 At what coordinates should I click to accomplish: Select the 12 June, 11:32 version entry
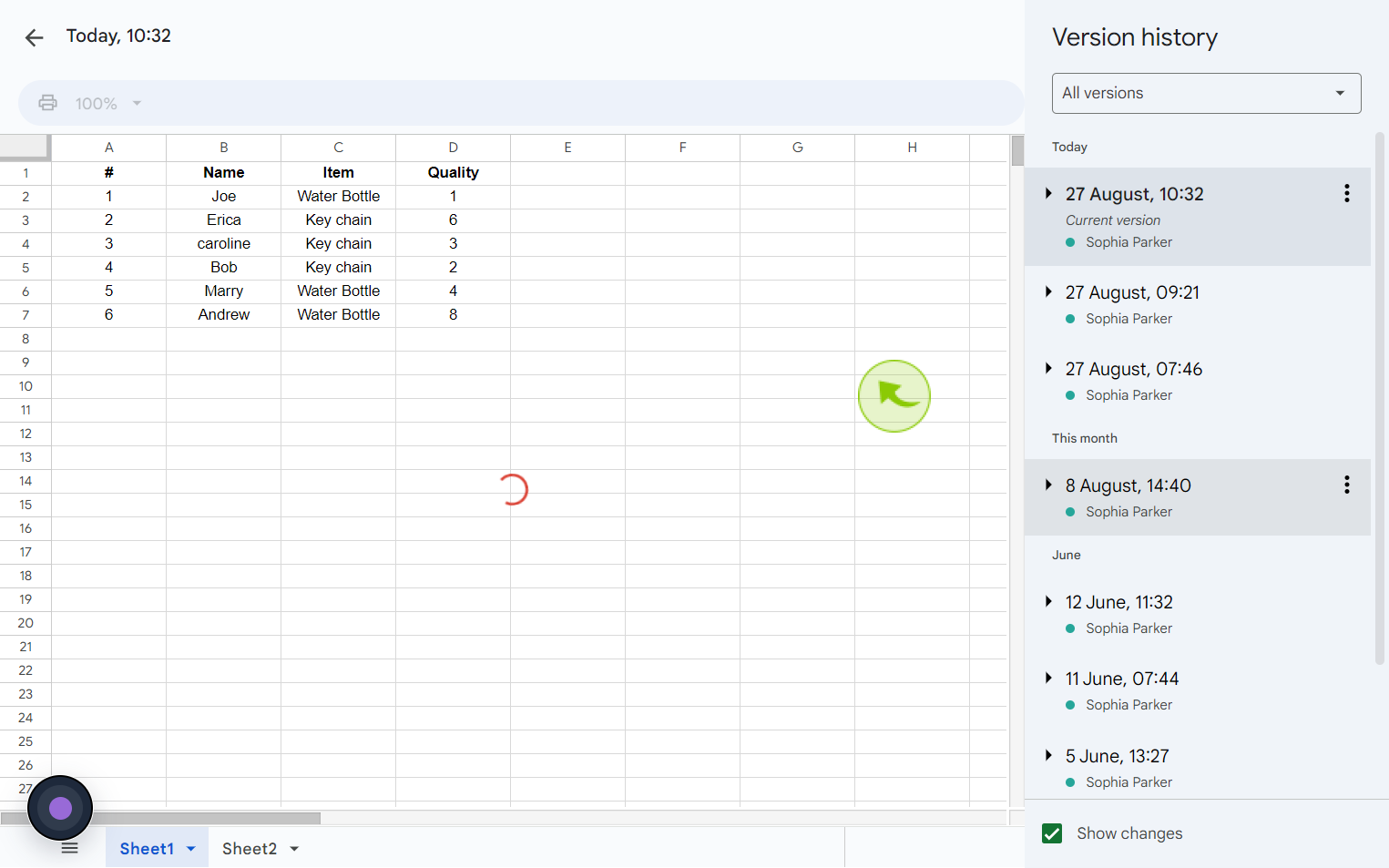tap(1198, 614)
